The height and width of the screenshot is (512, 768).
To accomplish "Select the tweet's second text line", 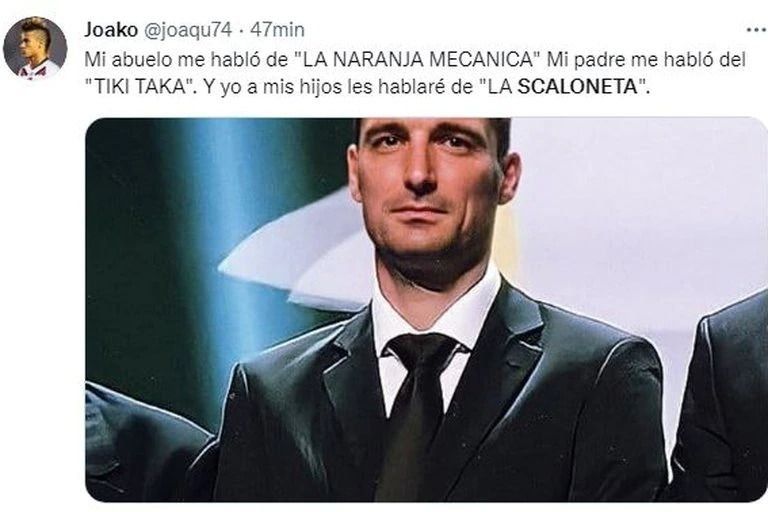I will (367, 87).
